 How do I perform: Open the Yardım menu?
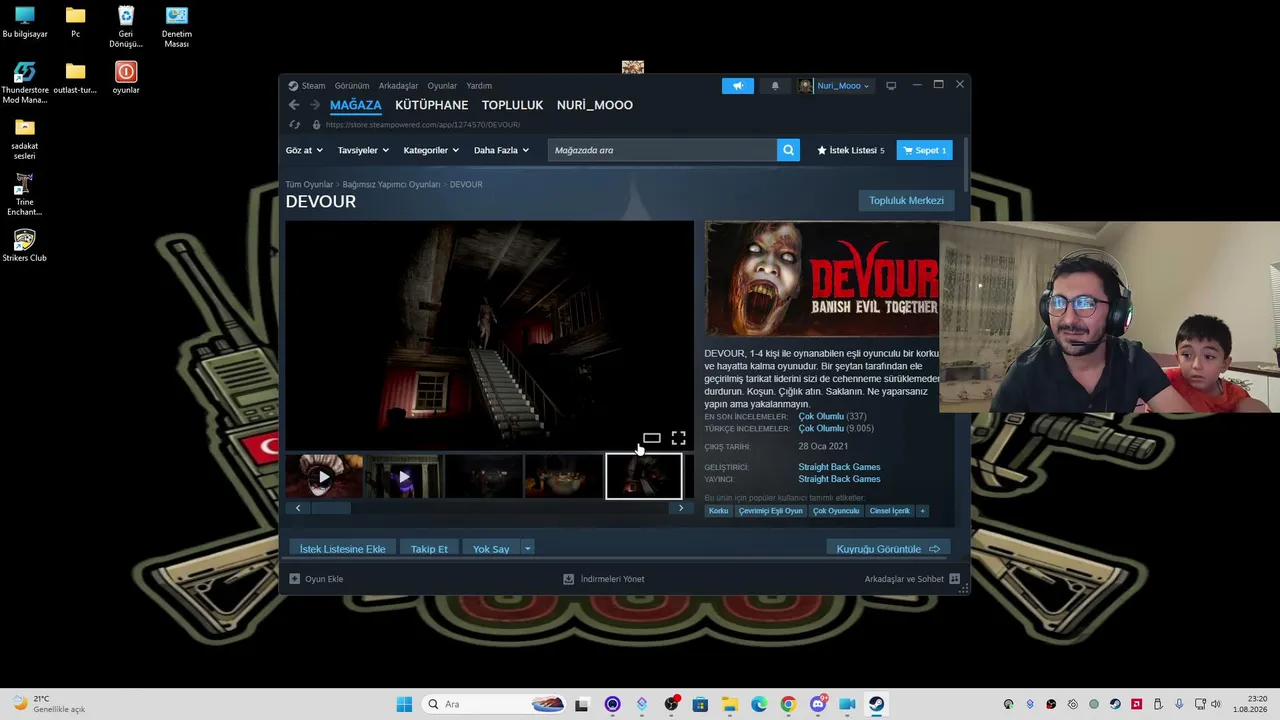pyautogui.click(x=479, y=86)
